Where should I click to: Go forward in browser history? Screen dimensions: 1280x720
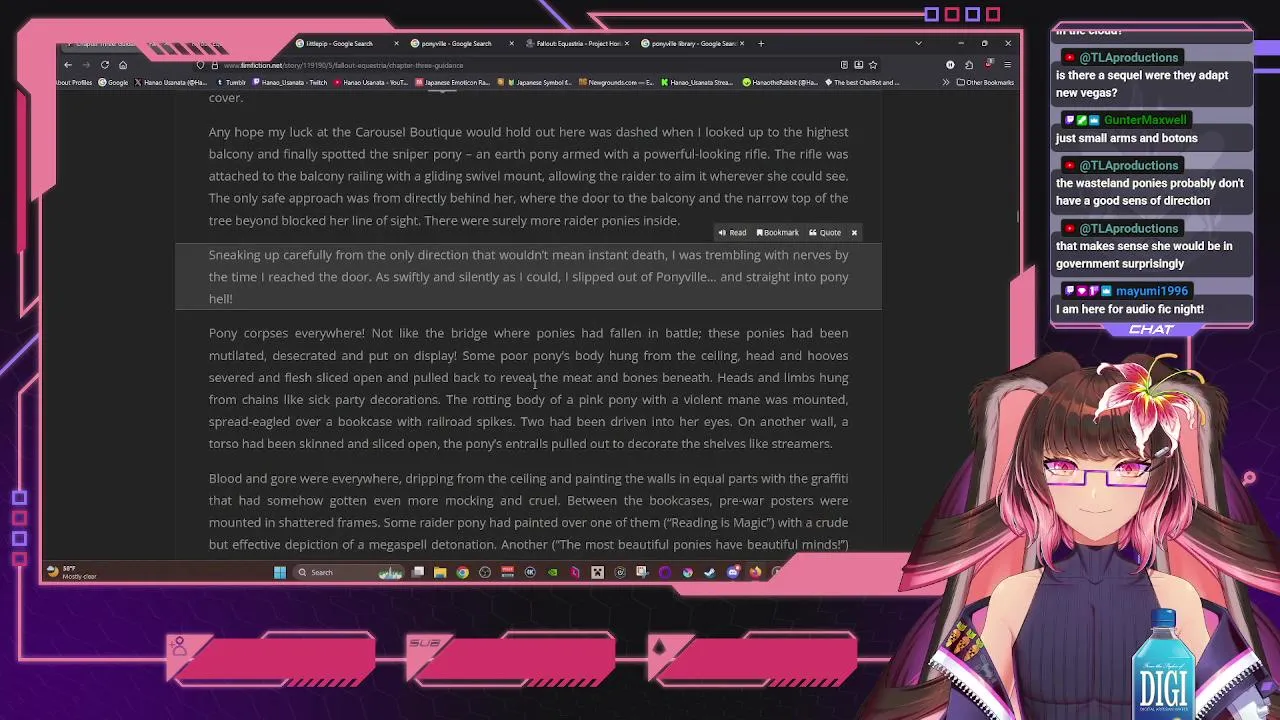(x=86, y=65)
